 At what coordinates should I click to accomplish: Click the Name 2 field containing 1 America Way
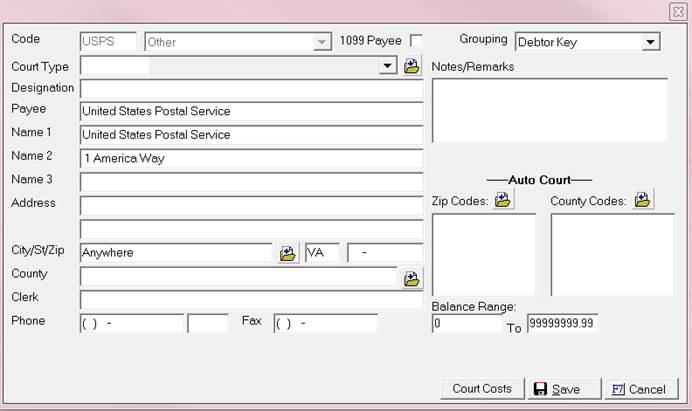250,158
